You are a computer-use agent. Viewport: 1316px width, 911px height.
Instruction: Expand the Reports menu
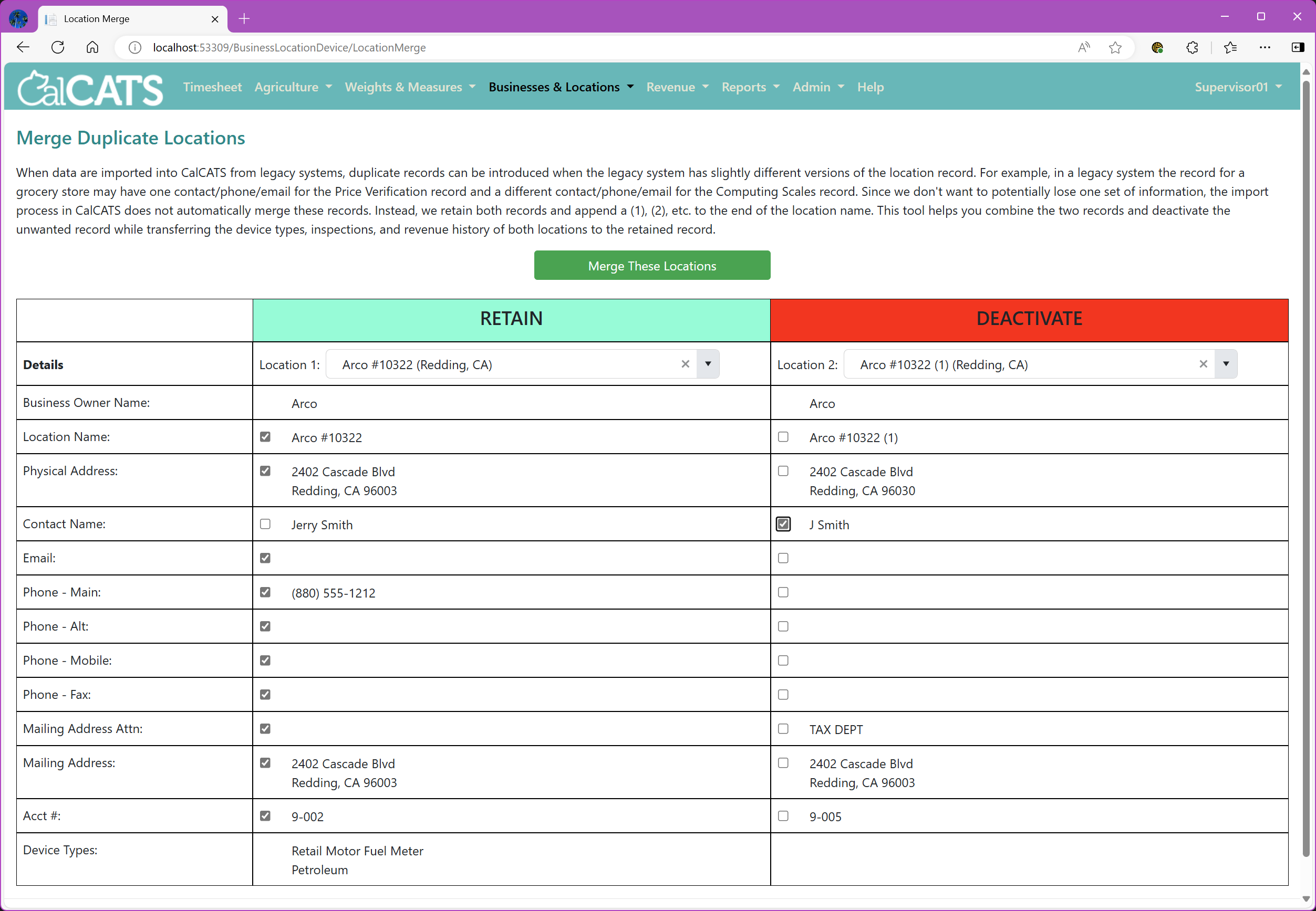pos(750,87)
